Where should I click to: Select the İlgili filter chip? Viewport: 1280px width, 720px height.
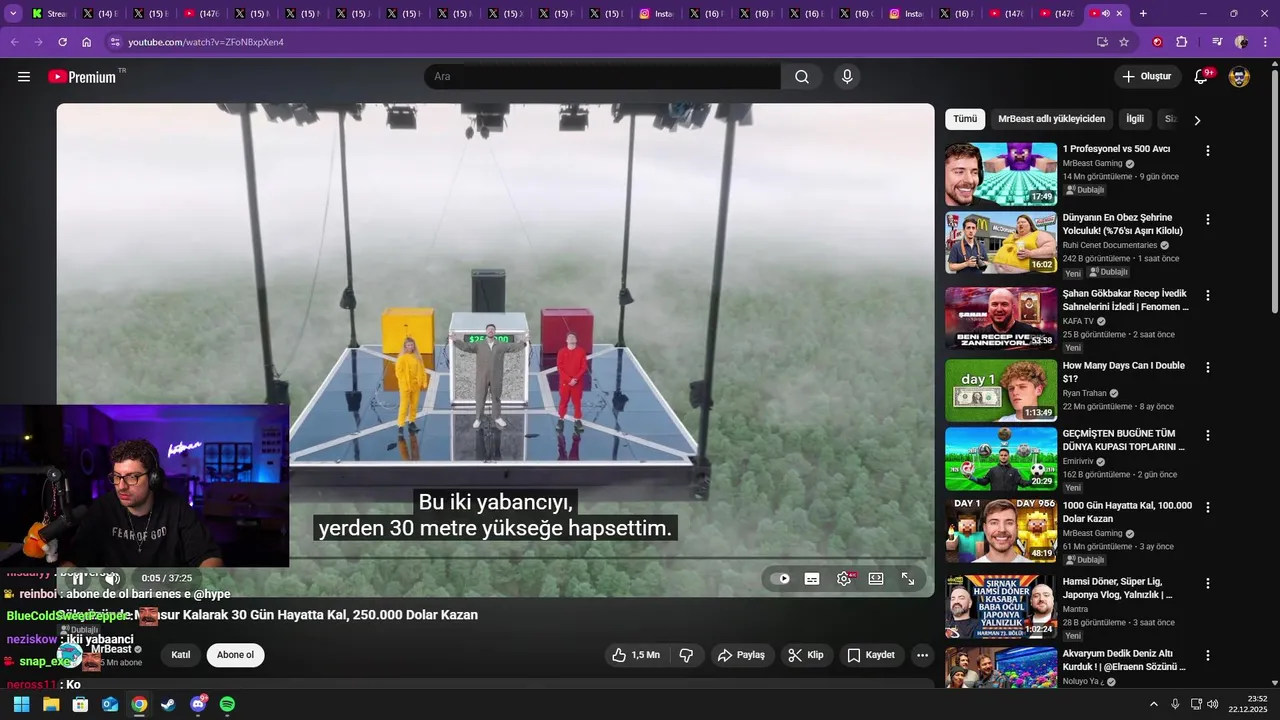point(1135,119)
